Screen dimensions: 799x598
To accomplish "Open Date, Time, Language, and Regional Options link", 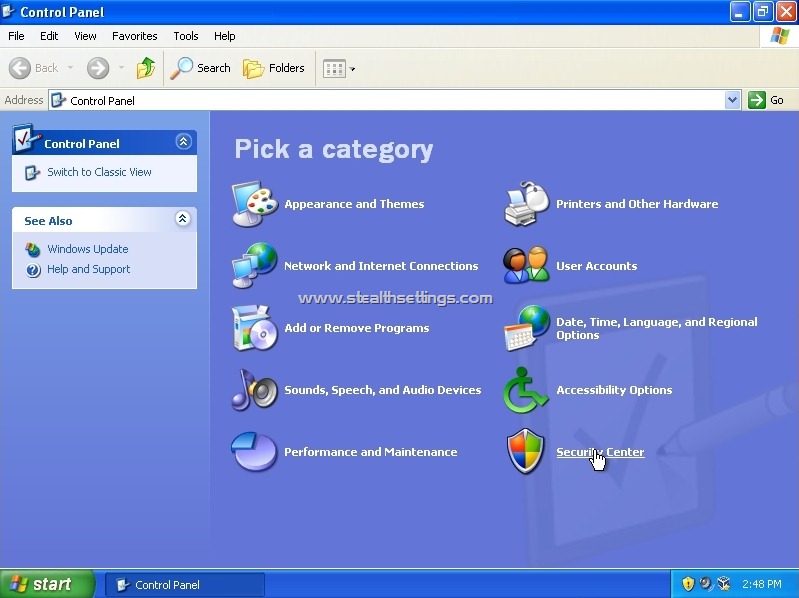I will tap(657, 329).
